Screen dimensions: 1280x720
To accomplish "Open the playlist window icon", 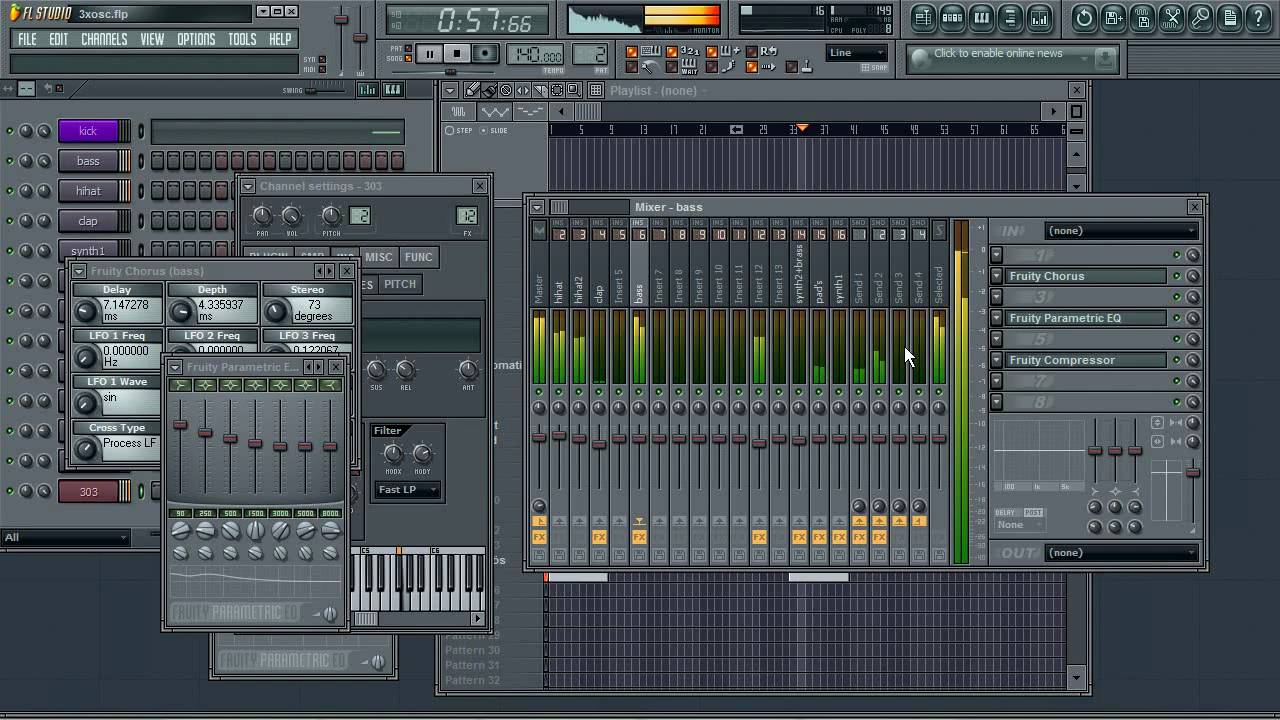I will click(x=923, y=17).
